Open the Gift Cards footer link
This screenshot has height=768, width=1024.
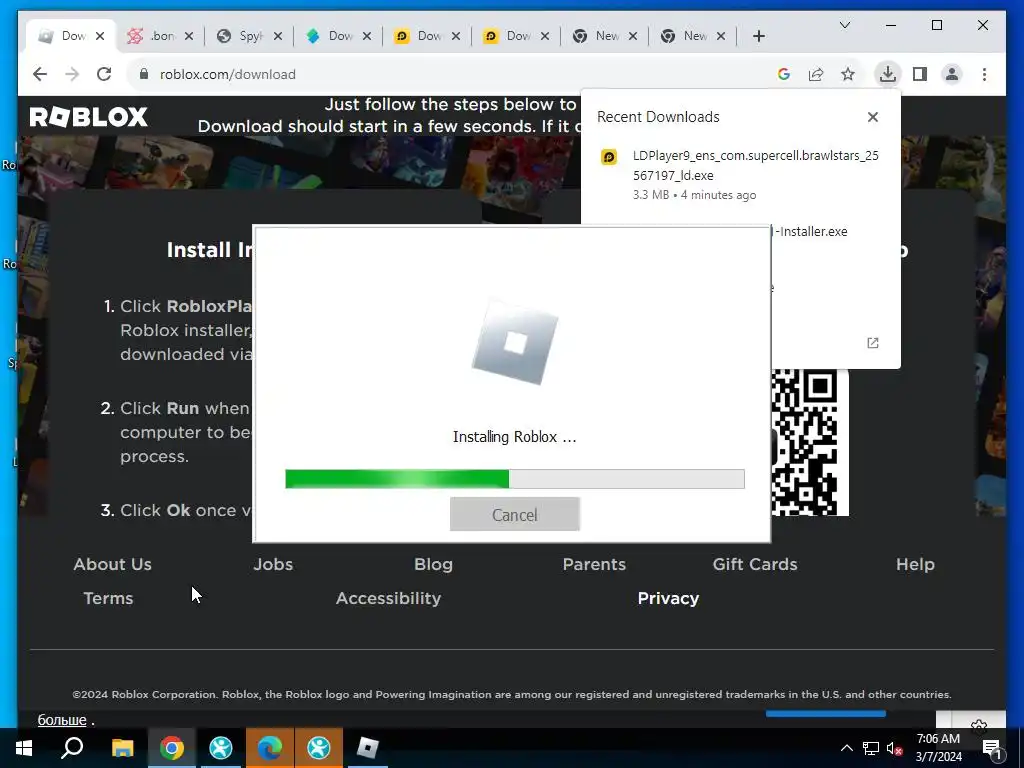(x=755, y=564)
